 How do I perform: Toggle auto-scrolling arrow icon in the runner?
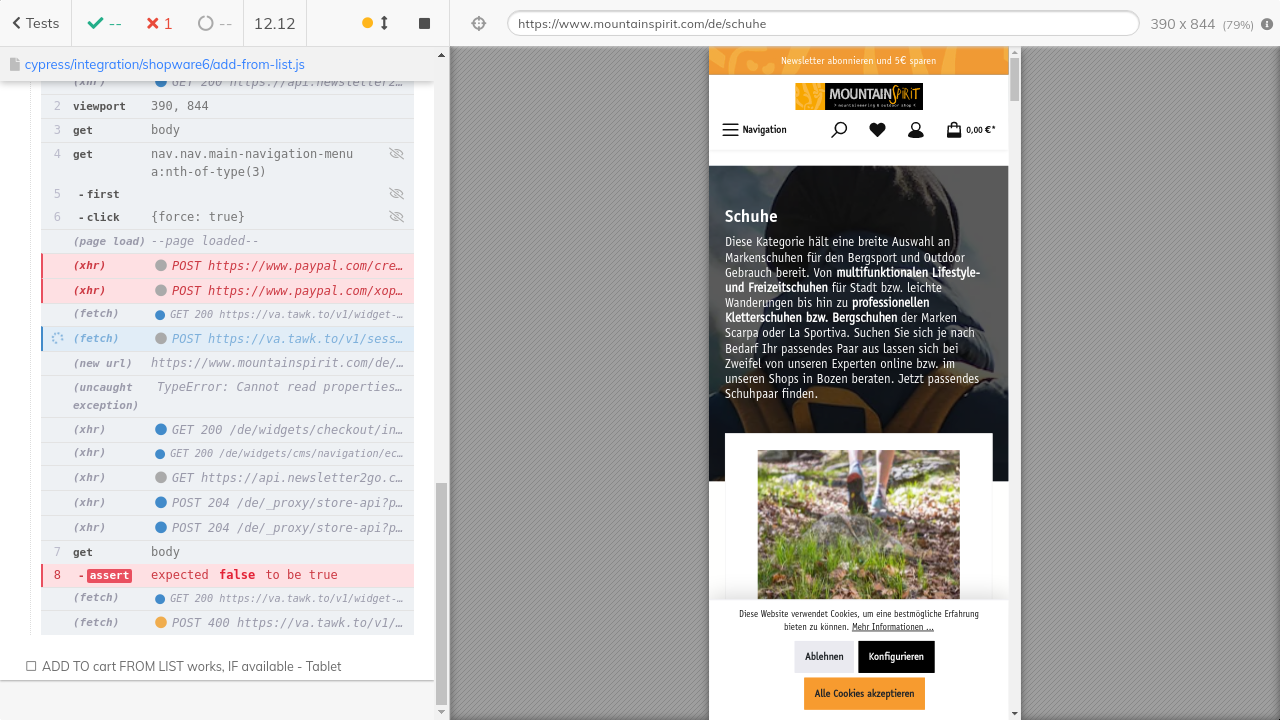tap(384, 23)
